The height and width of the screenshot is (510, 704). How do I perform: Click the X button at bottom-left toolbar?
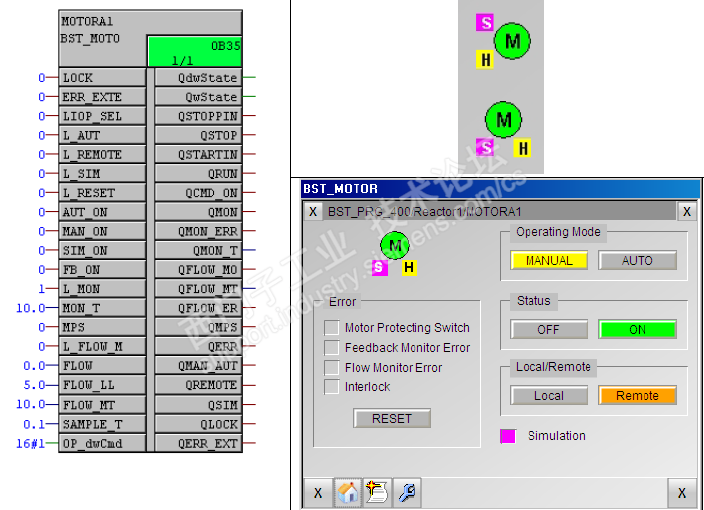pyautogui.click(x=318, y=492)
